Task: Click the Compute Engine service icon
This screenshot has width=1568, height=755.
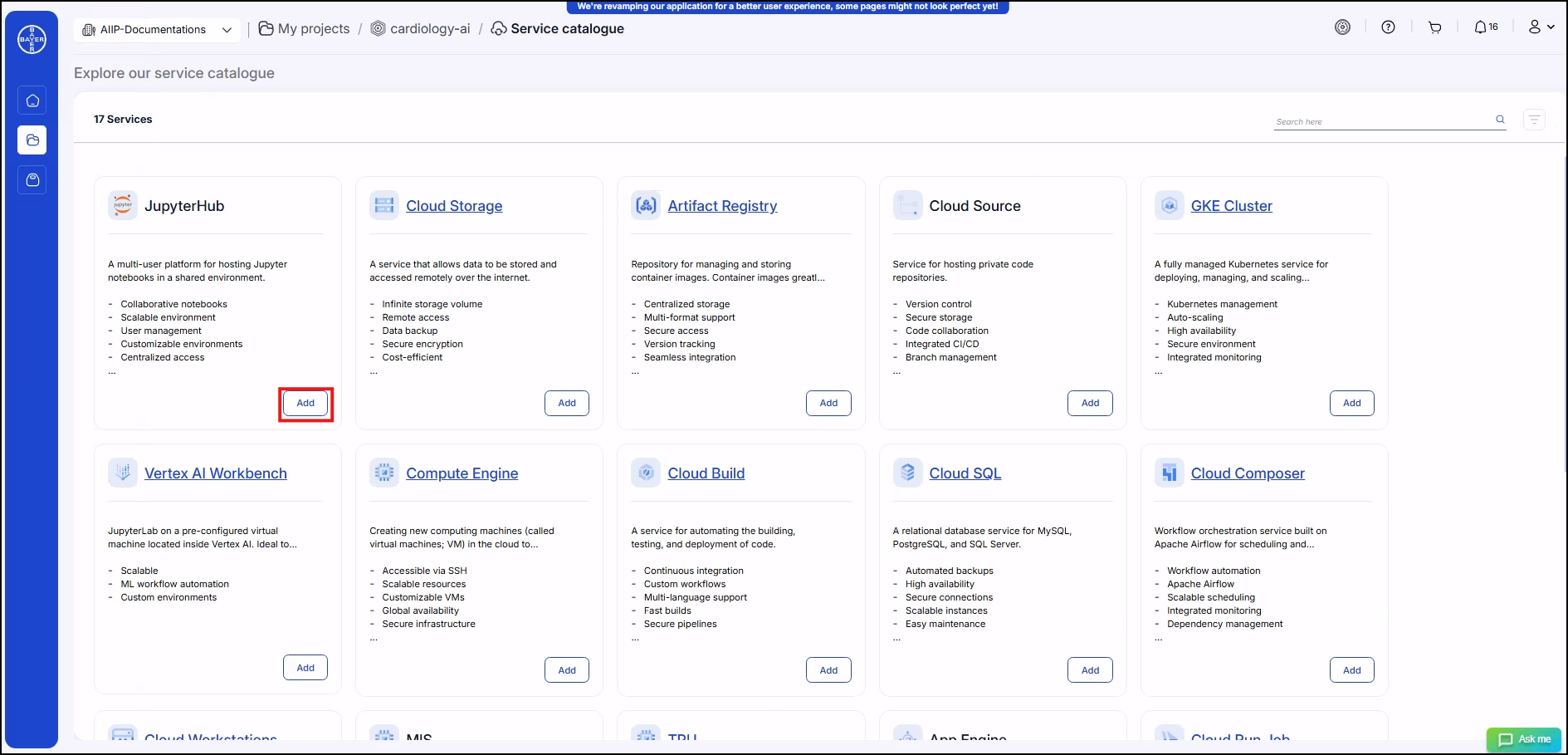Action: click(x=384, y=473)
